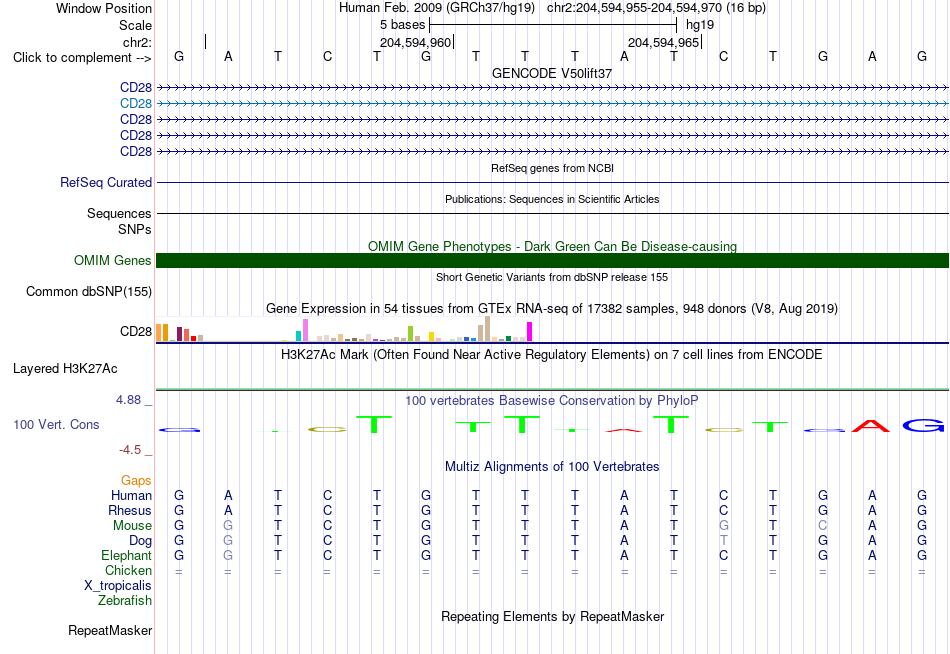
Task: Click the Common dbSNP(155) track label
Action: 89,292
